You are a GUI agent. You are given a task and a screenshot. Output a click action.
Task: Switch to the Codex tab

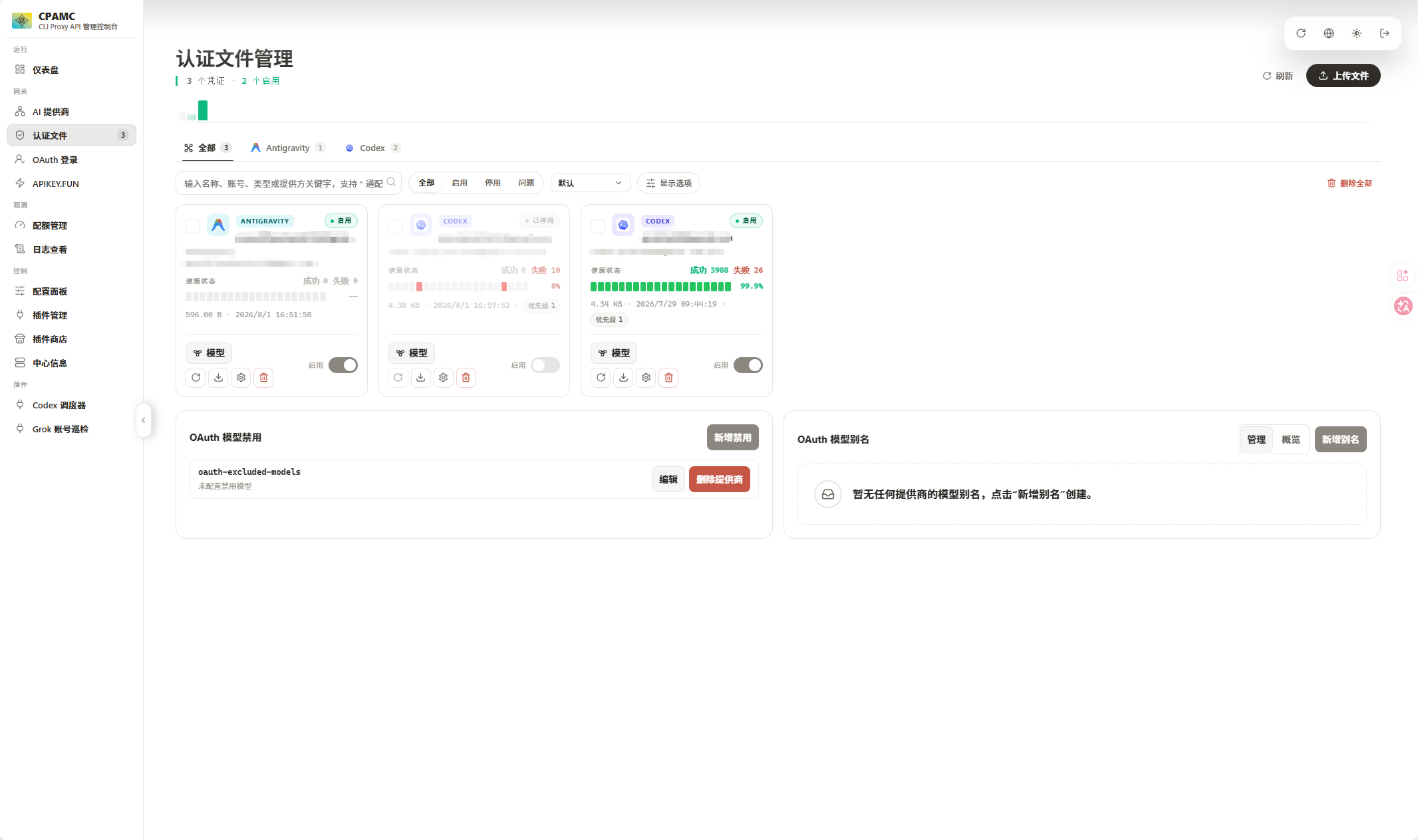372,148
